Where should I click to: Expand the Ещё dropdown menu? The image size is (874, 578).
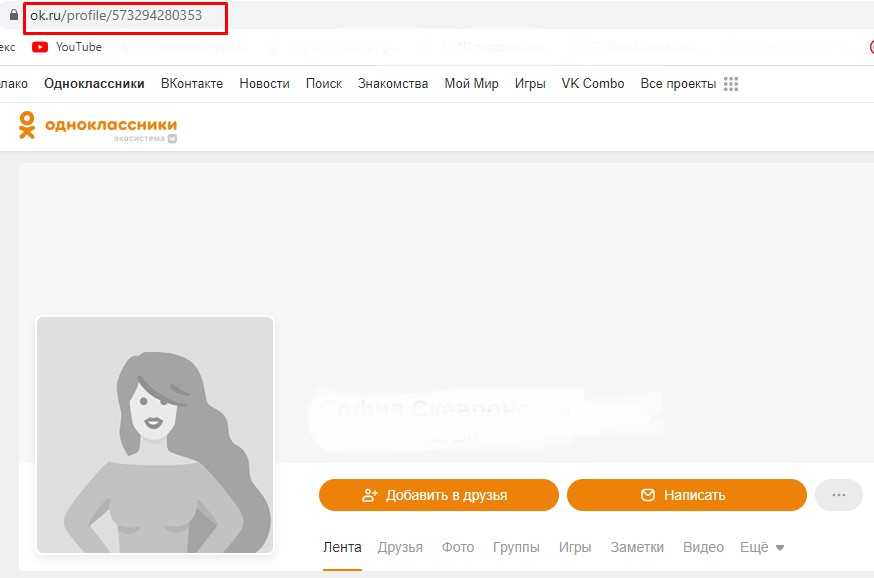click(762, 548)
